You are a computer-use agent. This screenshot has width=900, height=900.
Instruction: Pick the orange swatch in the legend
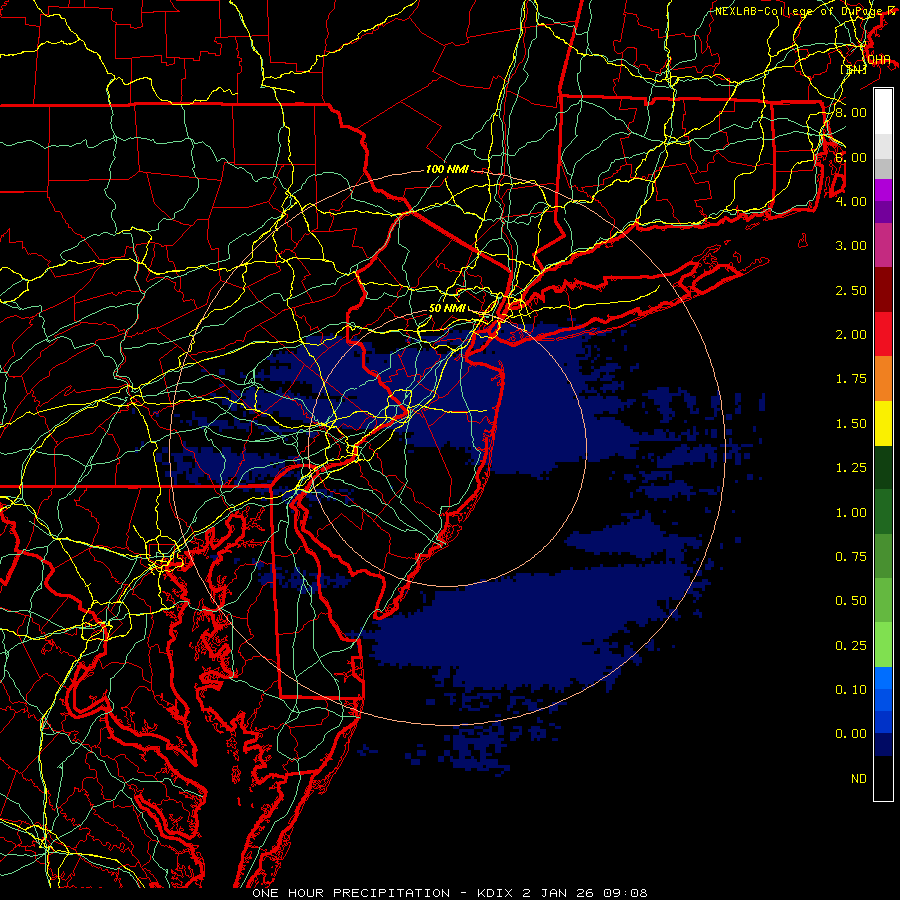(x=883, y=378)
